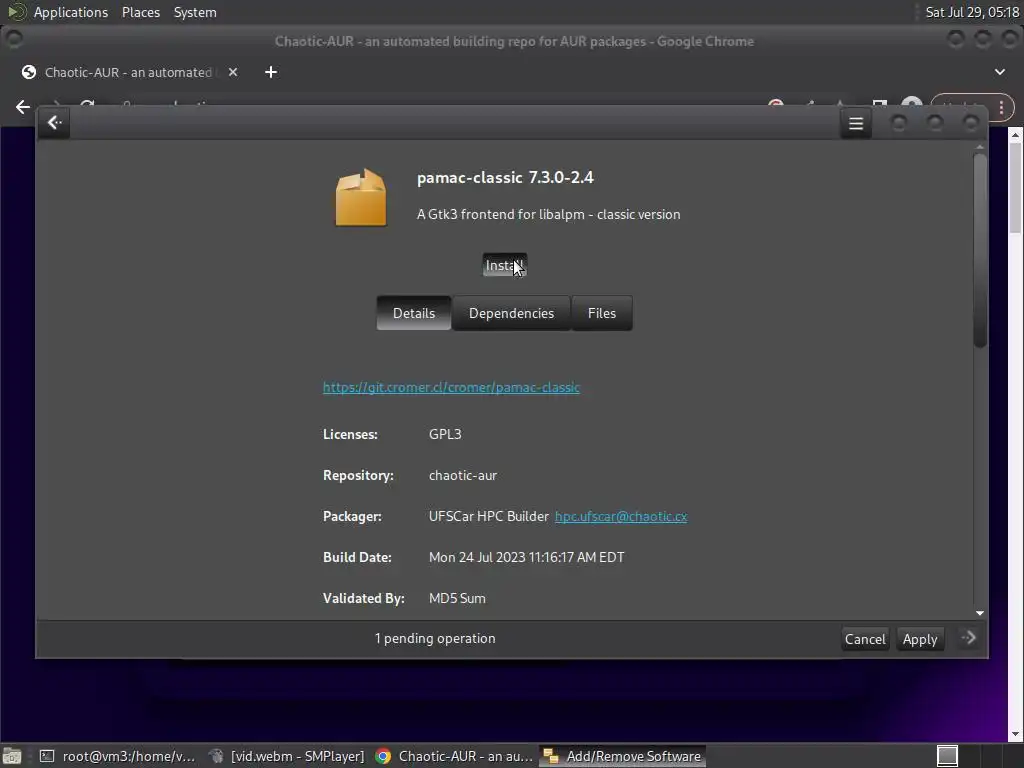Click the Chrome page scrollbar
This screenshot has width=1024, height=768.
[1015, 189]
